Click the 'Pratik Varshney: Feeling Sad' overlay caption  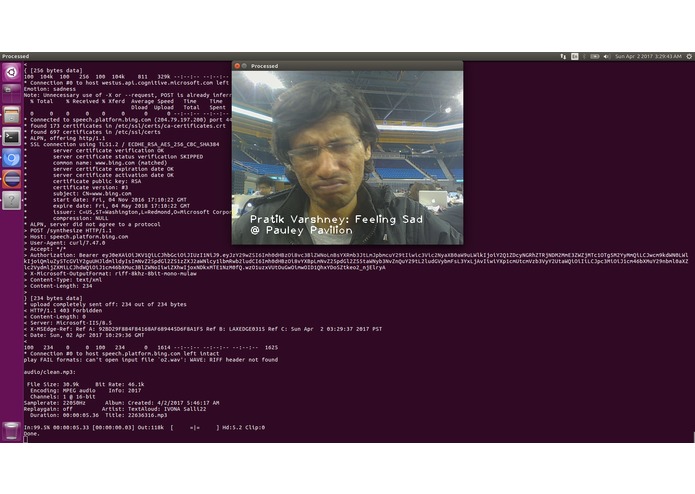click(336, 219)
